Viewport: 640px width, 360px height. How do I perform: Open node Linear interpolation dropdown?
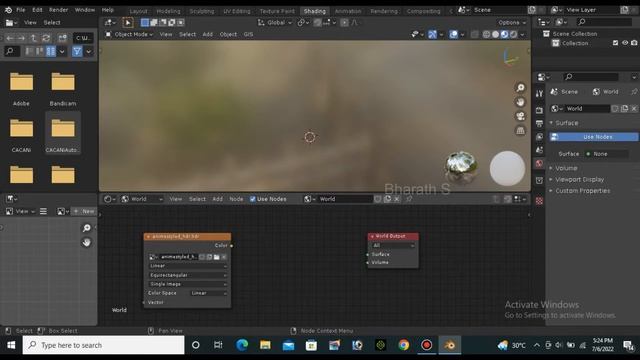click(x=187, y=266)
